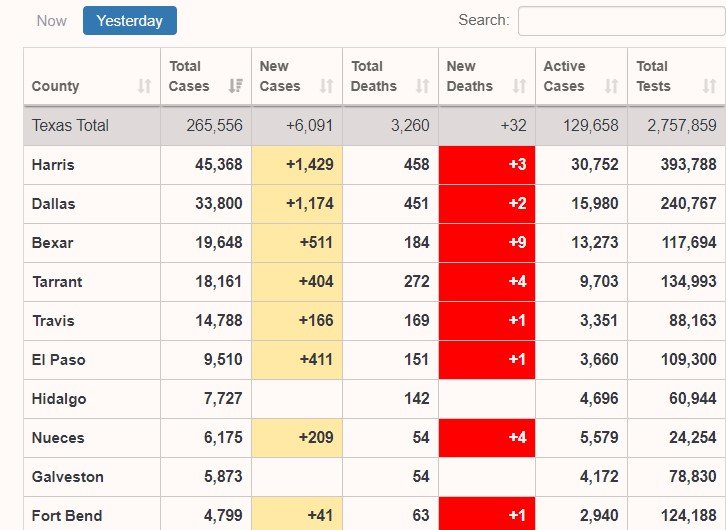Click the Texas Total row label
726x530 pixels.
(70, 126)
